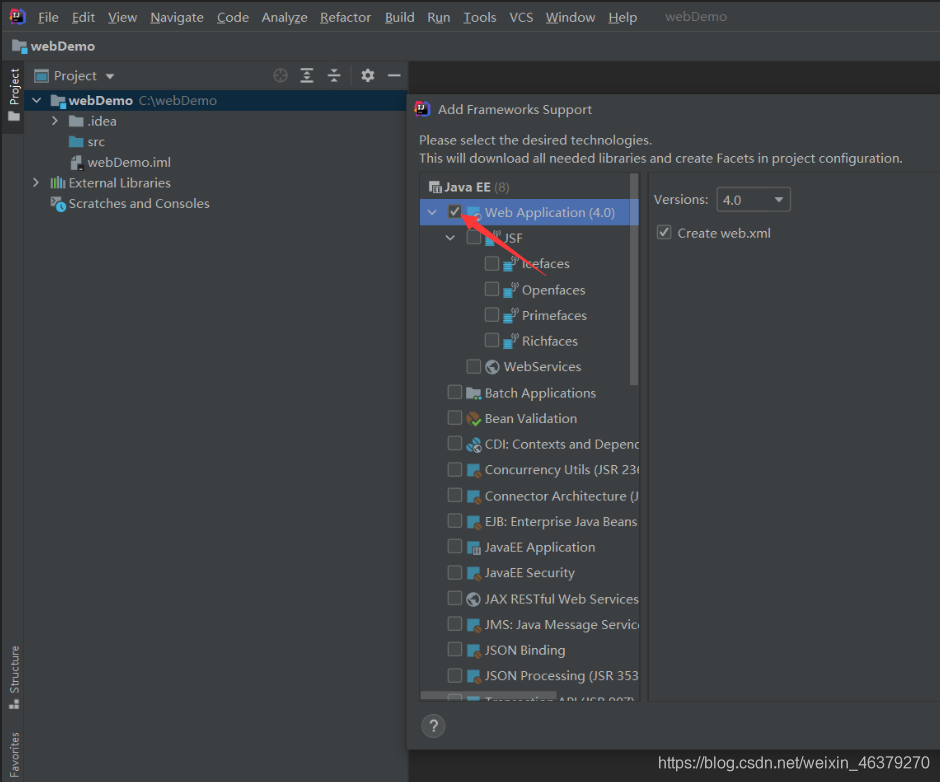Click the JAX RESTful Web Services globe icon

[x=474, y=599]
